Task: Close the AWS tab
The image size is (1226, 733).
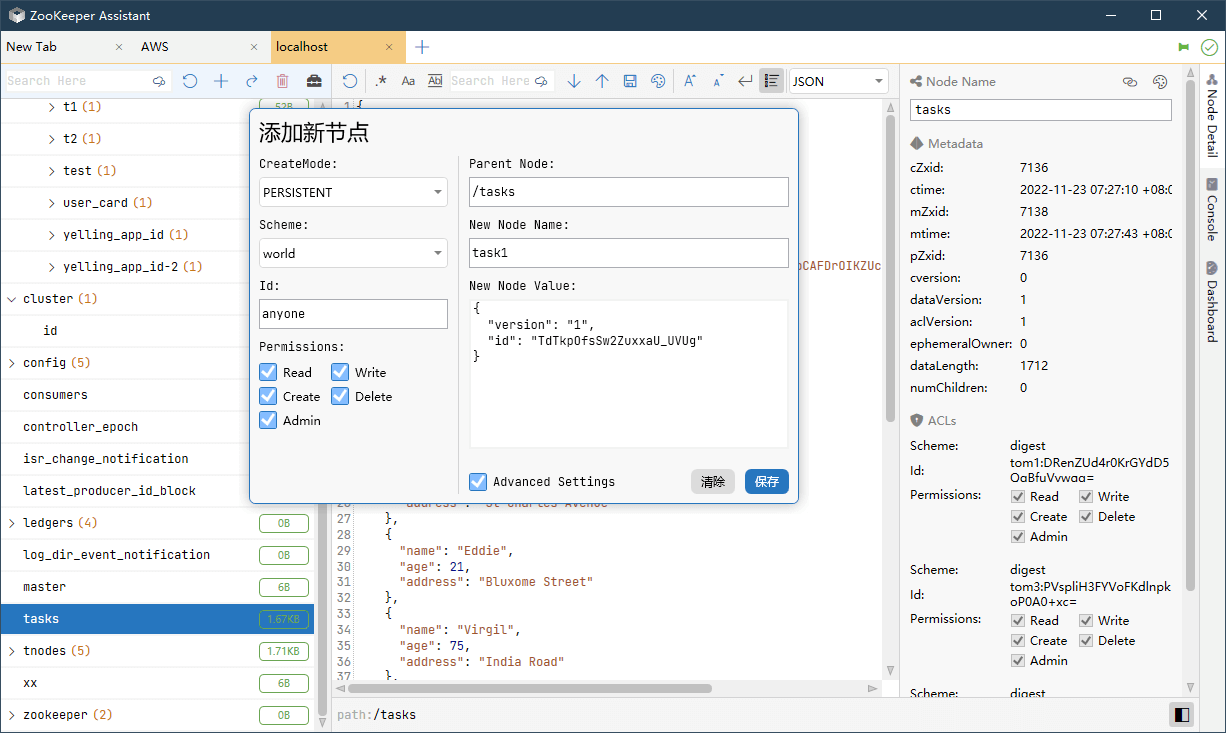Action: click(x=255, y=47)
